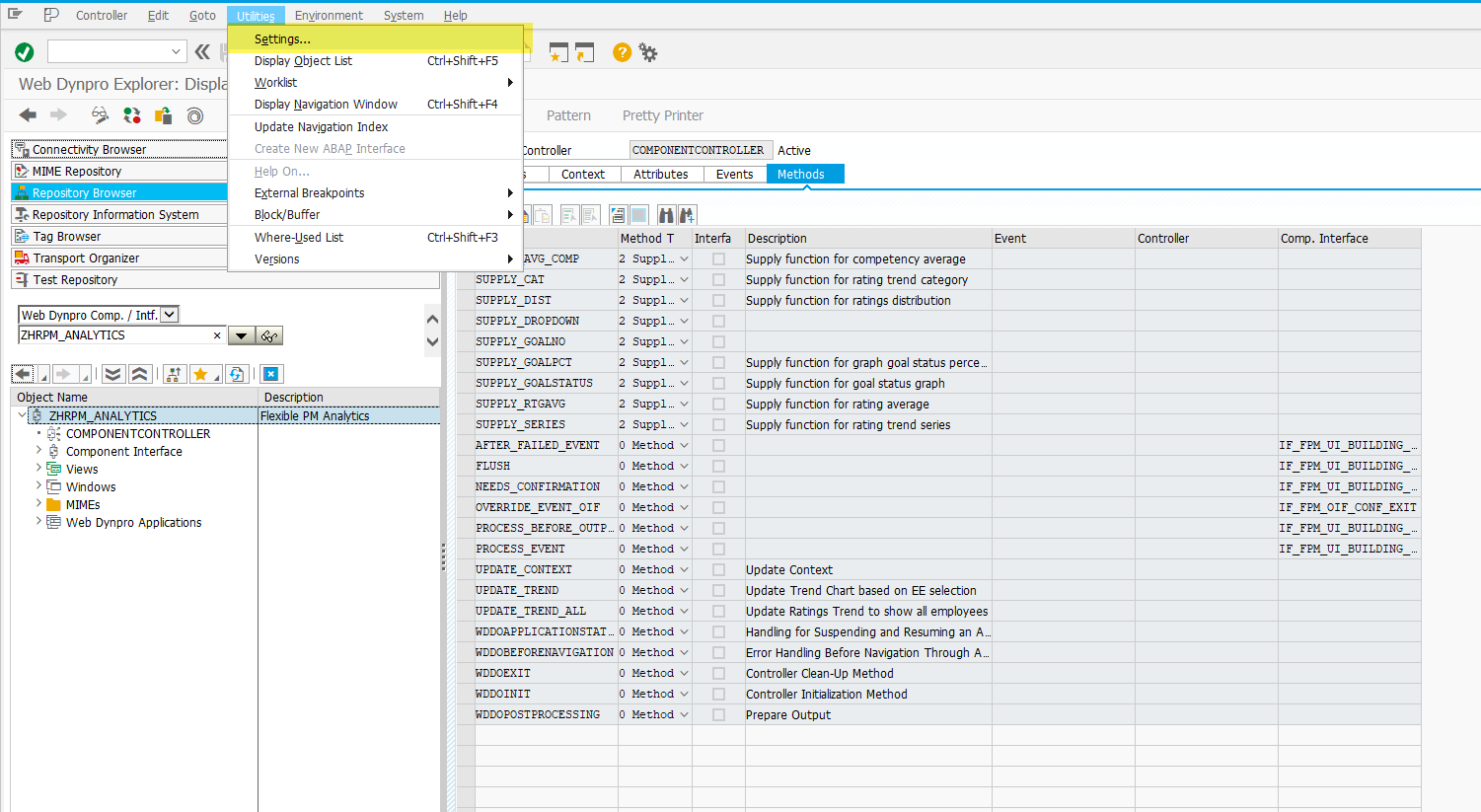The height and width of the screenshot is (812, 1481).
Task: Choose Display Object List menu entry
Action: click(375, 60)
